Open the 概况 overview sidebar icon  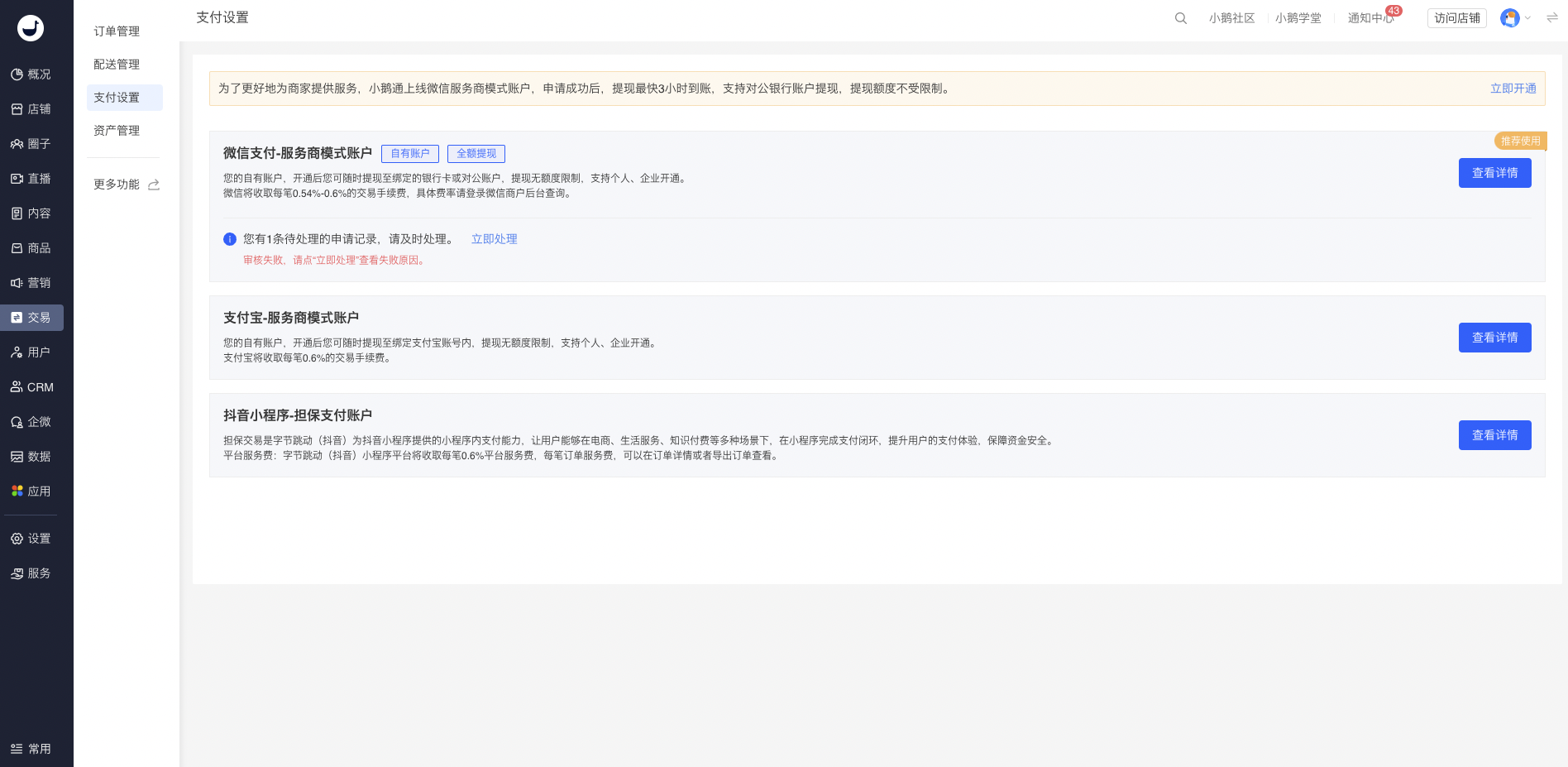coord(17,74)
